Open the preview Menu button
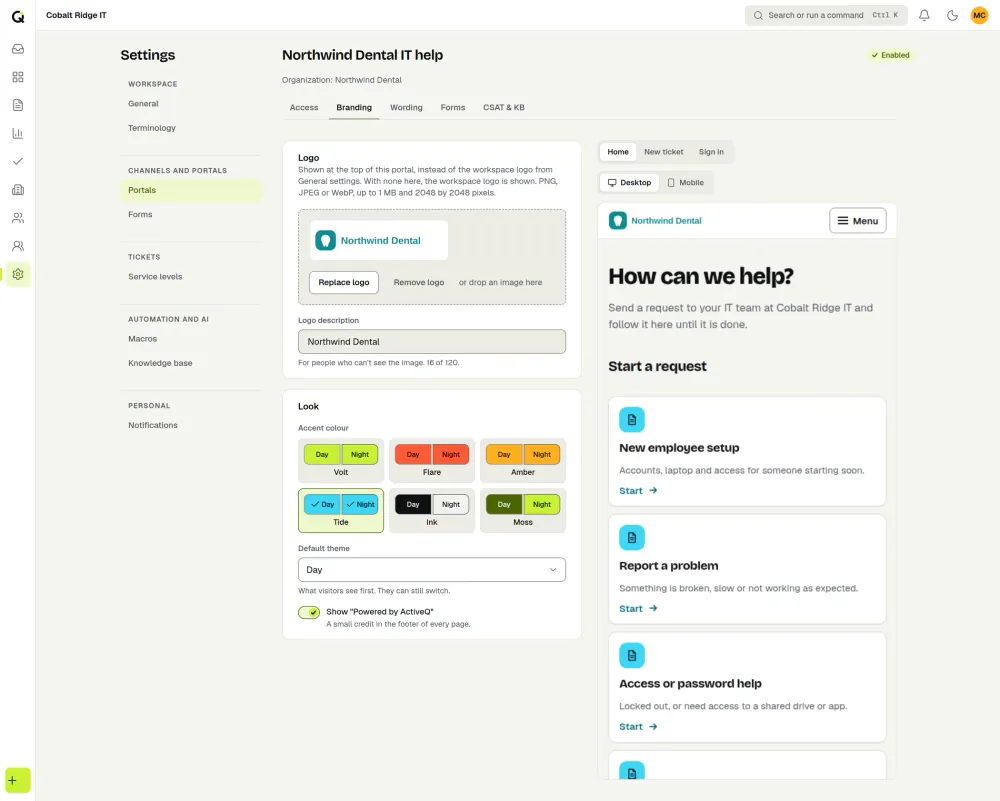 (858, 221)
